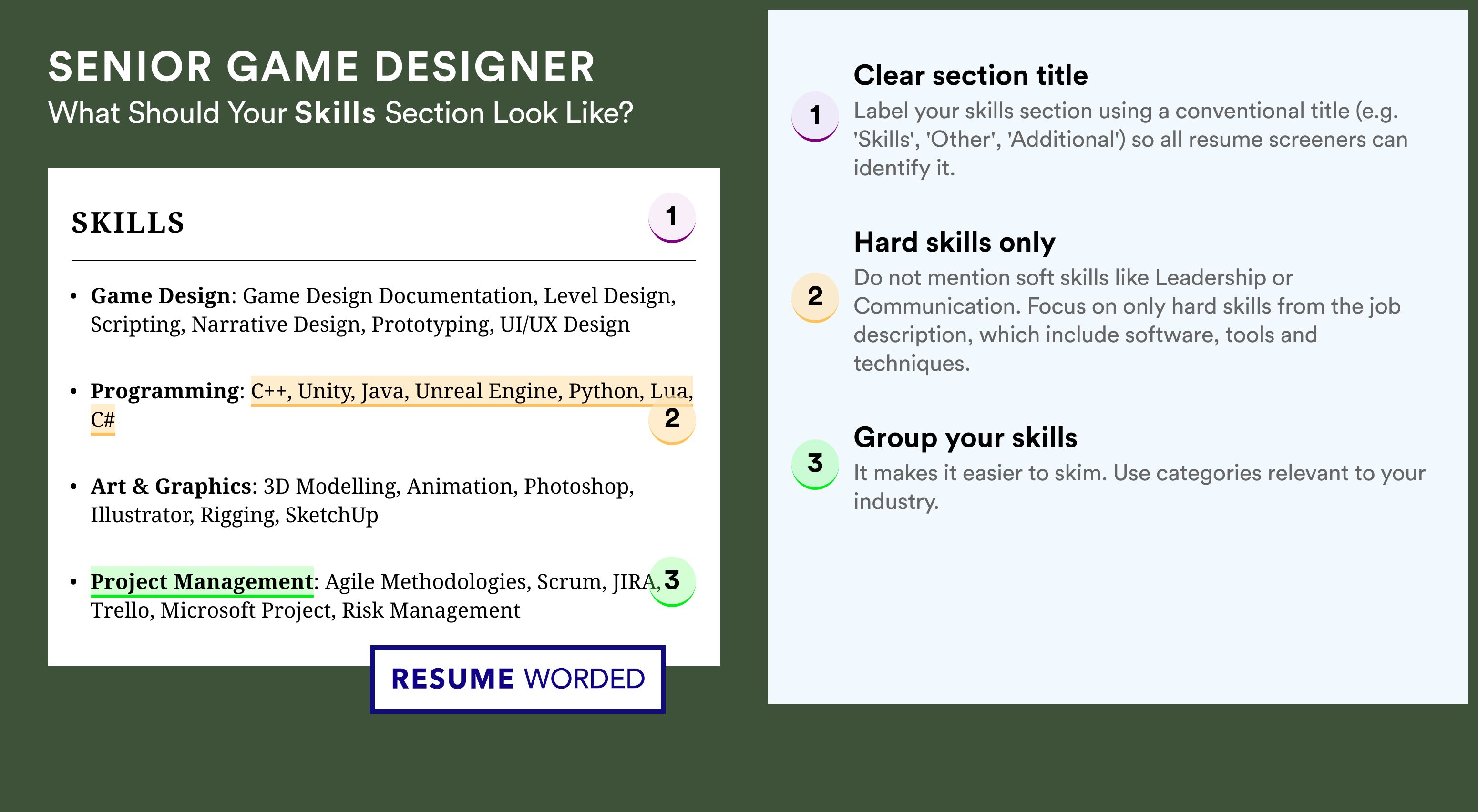This screenshot has height=812, width=1478.
Task: Click the SKILLS section heading
Action: pyautogui.click(x=127, y=223)
